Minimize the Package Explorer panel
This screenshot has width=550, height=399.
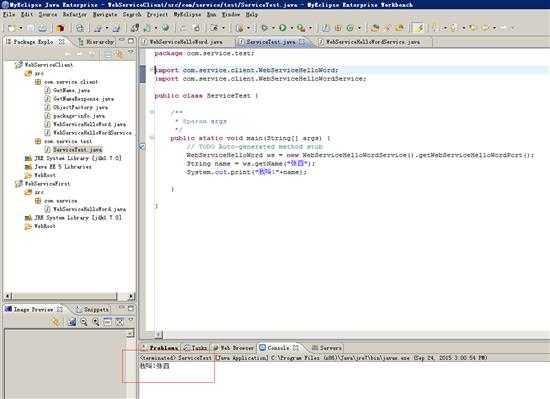tap(122, 41)
